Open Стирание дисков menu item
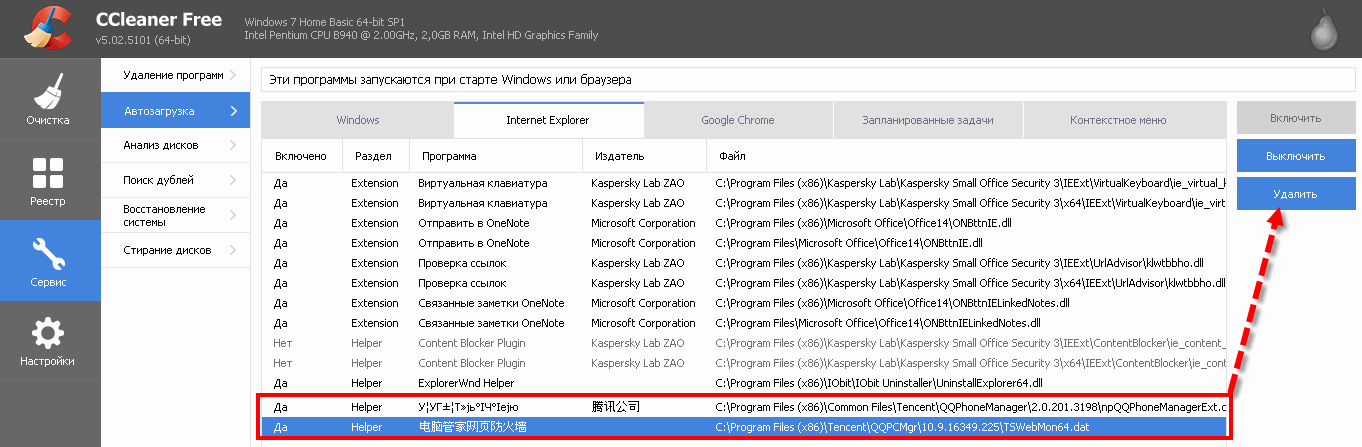This screenshot has width=1362, height=447. tap(175, 250)
